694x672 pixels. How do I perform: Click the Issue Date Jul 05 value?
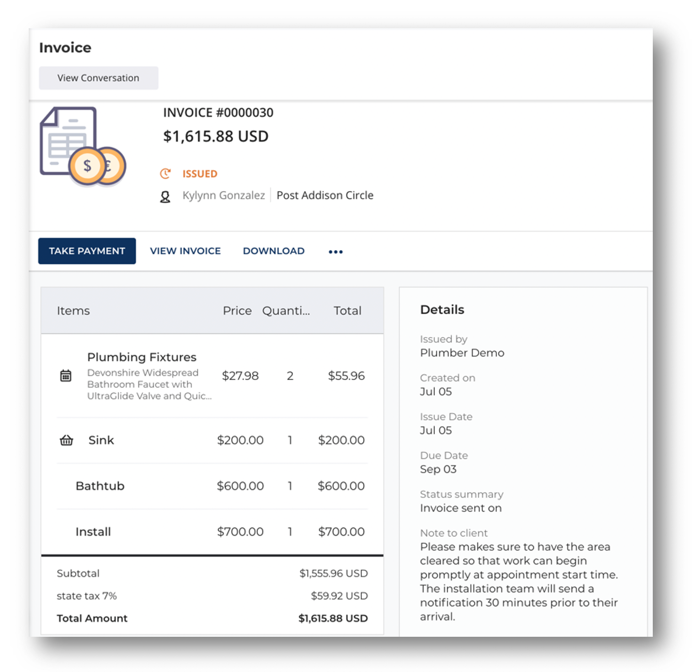[x=436, y=430]
